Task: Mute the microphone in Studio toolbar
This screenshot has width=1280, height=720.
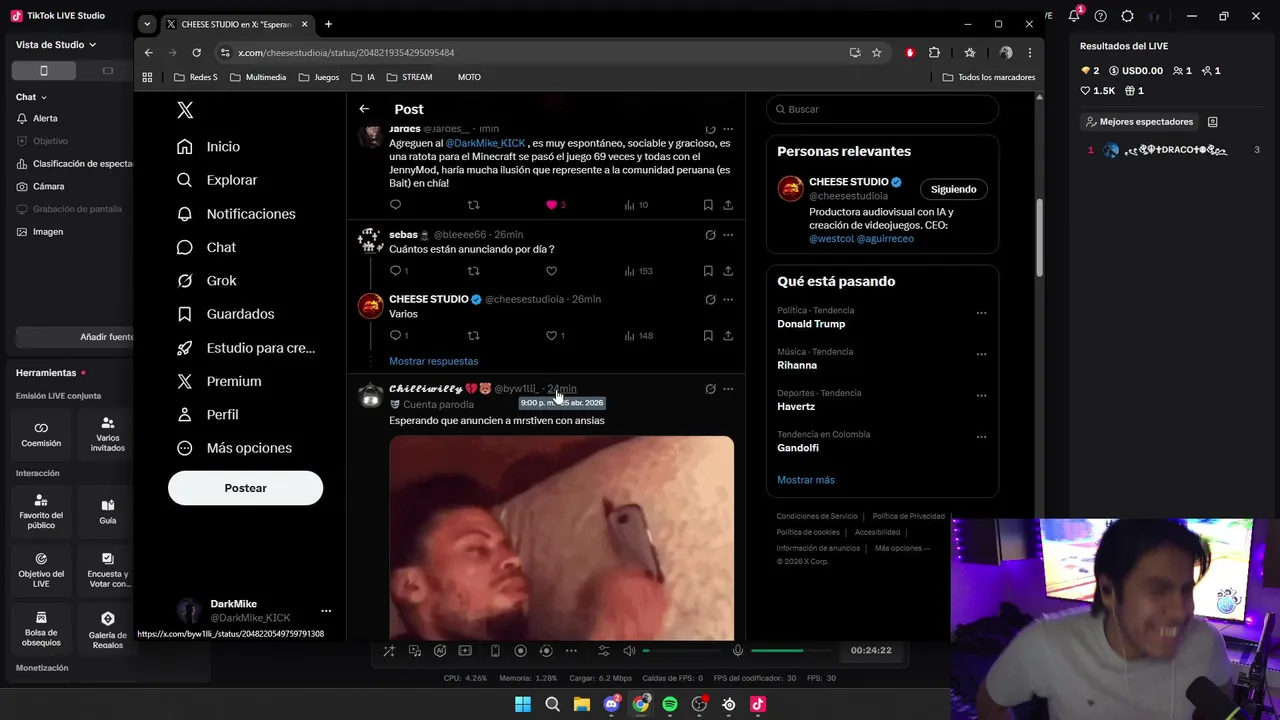Action: tap(738, 651)
